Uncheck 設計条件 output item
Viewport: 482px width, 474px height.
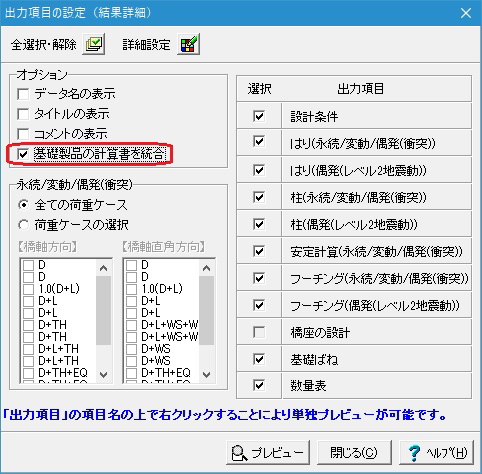click(x=259, y=116)
